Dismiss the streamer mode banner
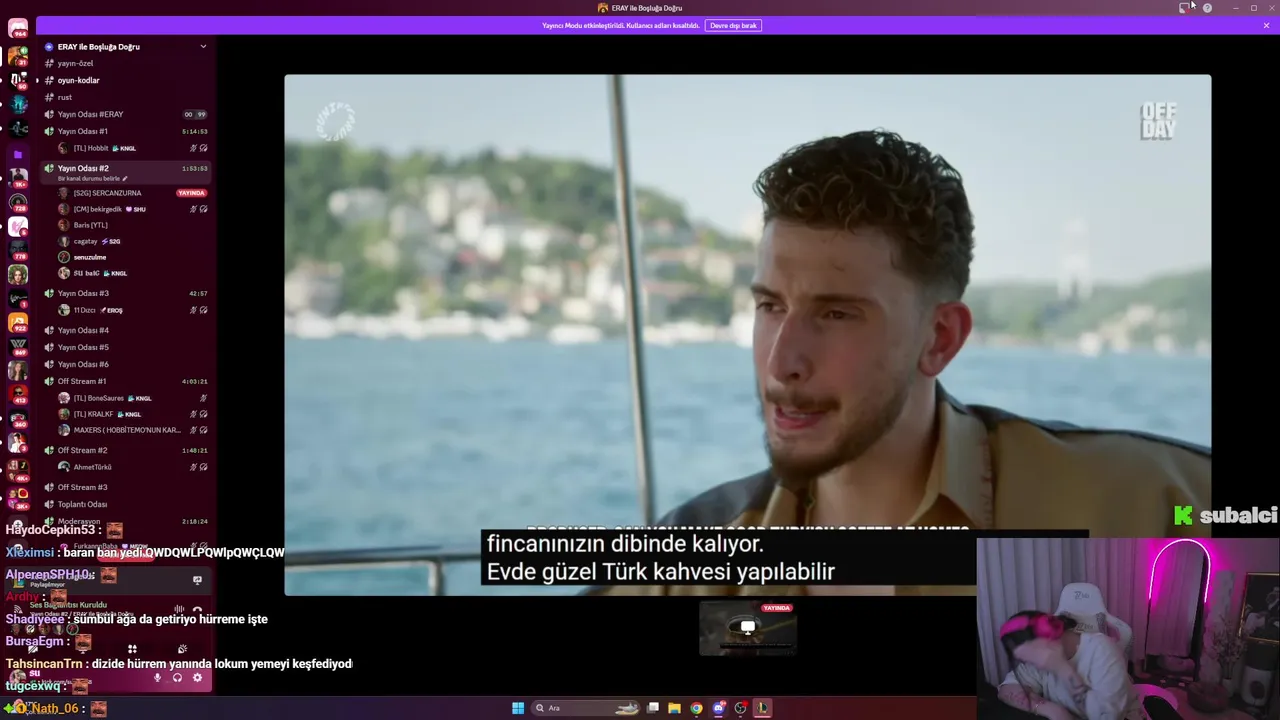The image size is (1280, 720). (1266, 25)
